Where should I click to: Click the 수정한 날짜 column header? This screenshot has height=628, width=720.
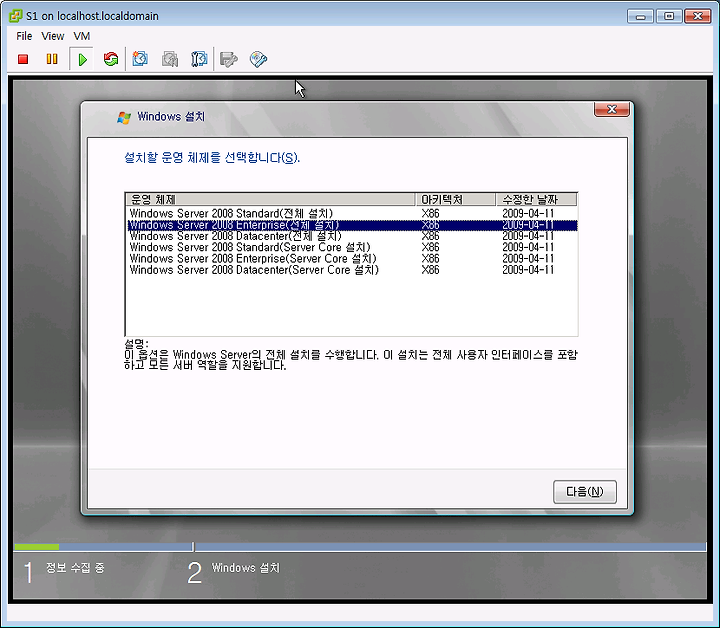coord(536,199)
